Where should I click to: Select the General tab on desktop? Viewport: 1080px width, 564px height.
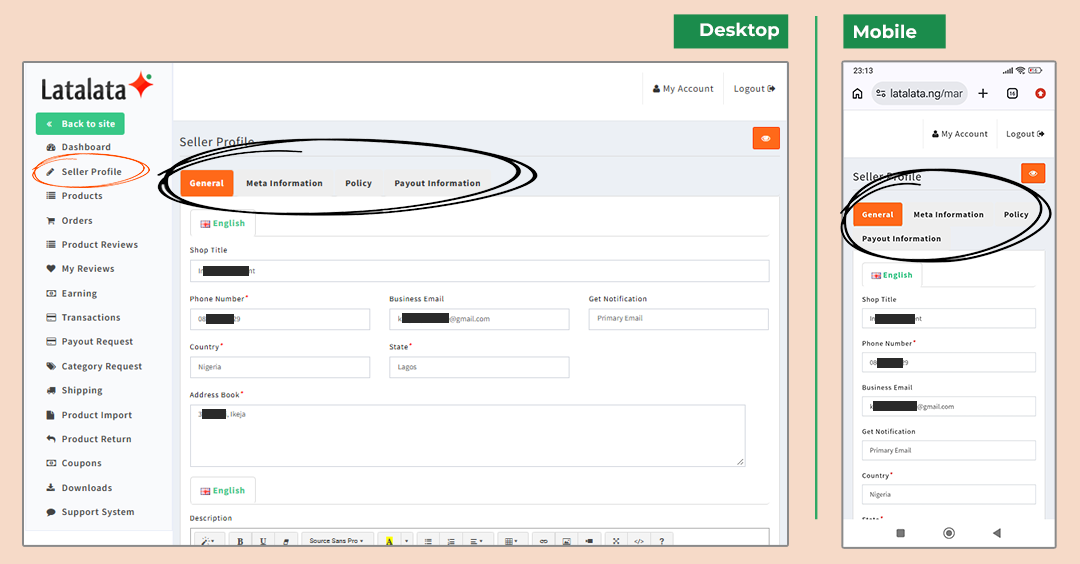[x=207, y=183]
